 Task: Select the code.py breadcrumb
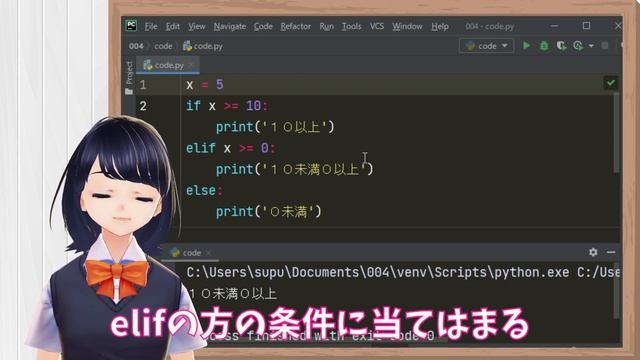click(x=203, y=46)
